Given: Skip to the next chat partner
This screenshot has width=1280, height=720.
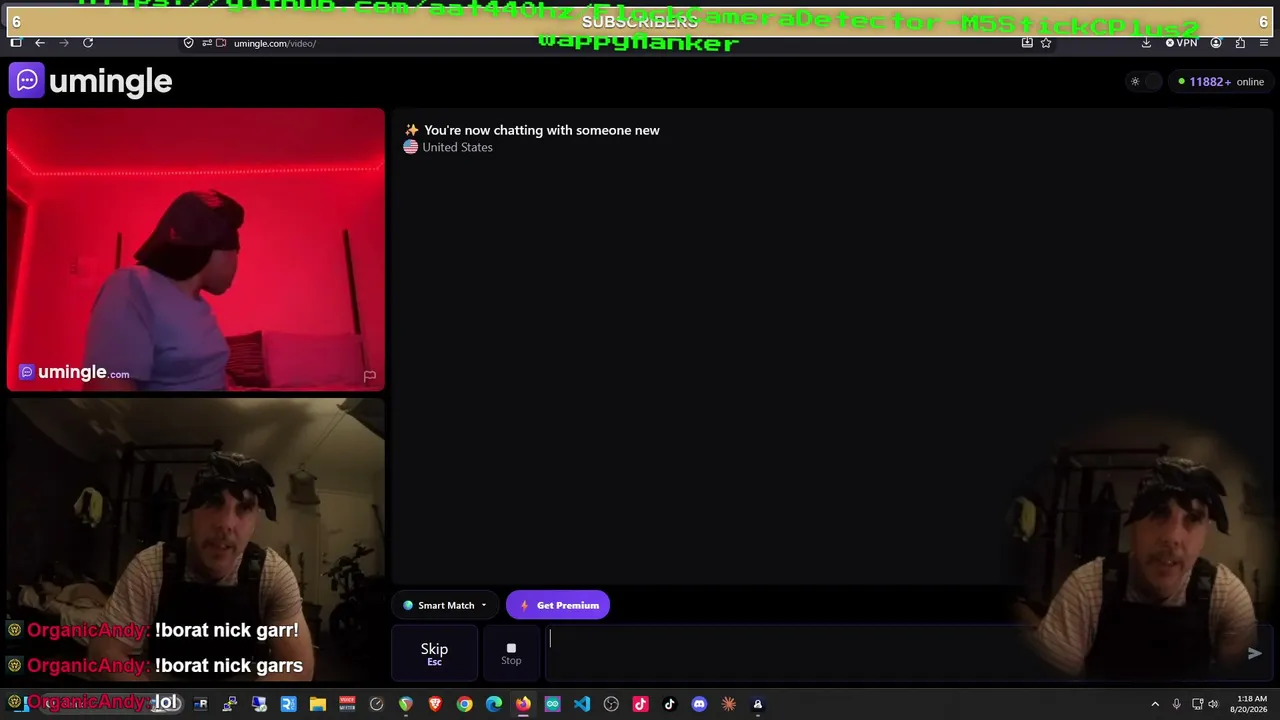Looking at the screenshot, I should coord(434,652).
